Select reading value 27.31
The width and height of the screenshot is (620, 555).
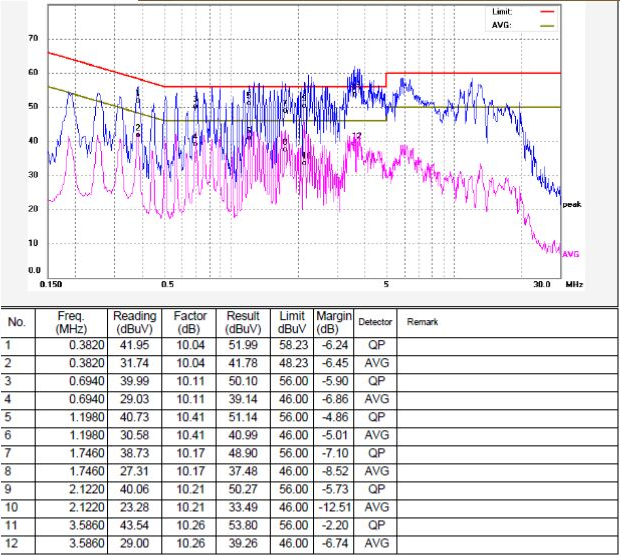tap(134, 471)
